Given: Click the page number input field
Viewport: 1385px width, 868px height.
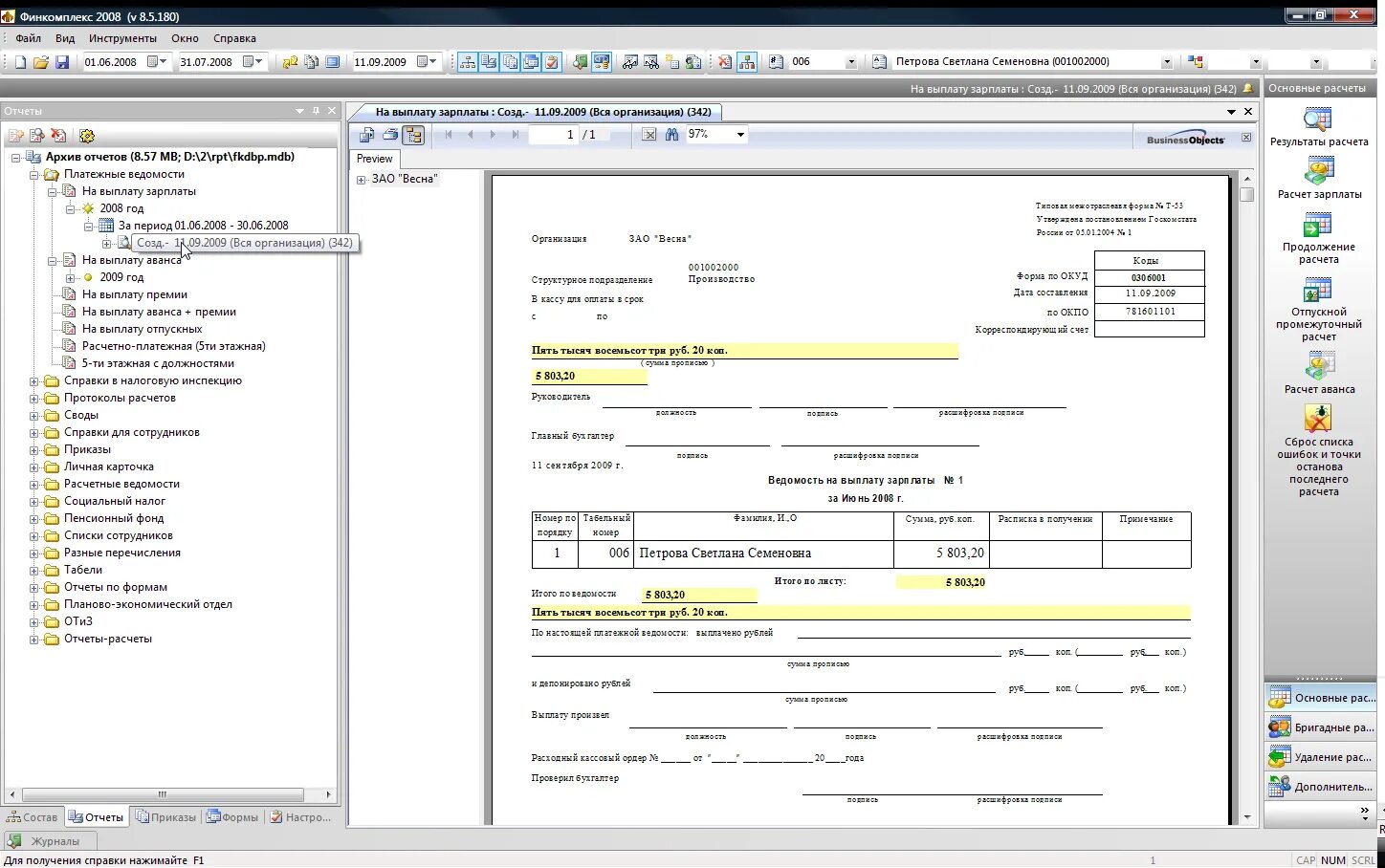Looking at the screenshot, I should click(554, 135).
